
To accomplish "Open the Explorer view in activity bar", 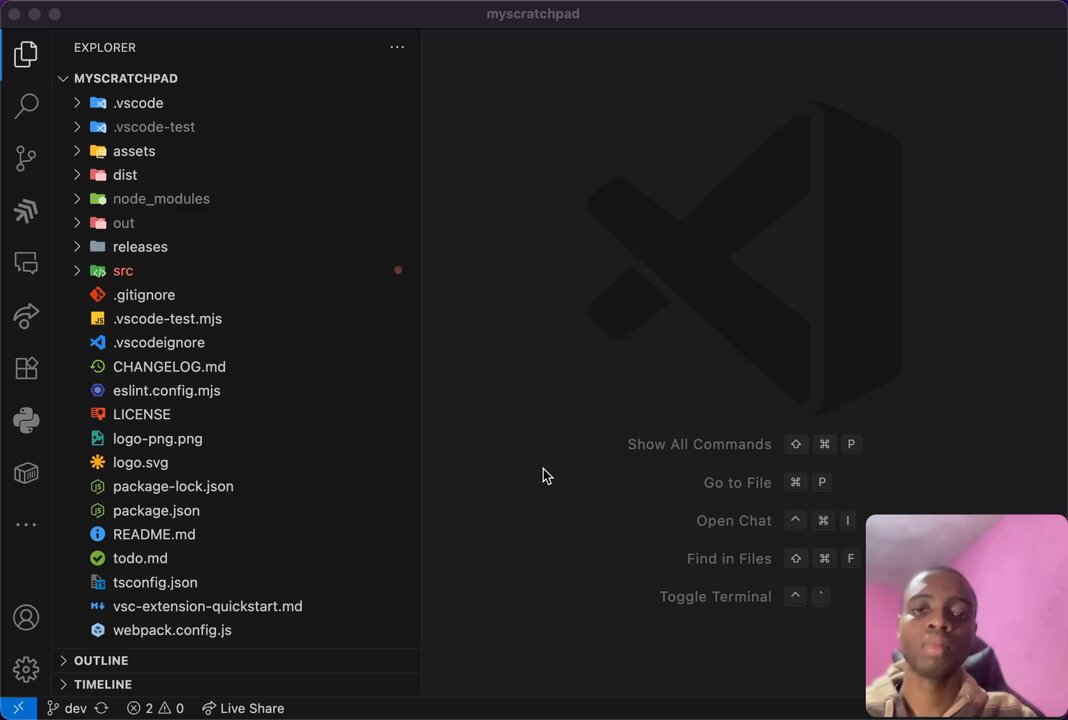I will tap(26, 54).
